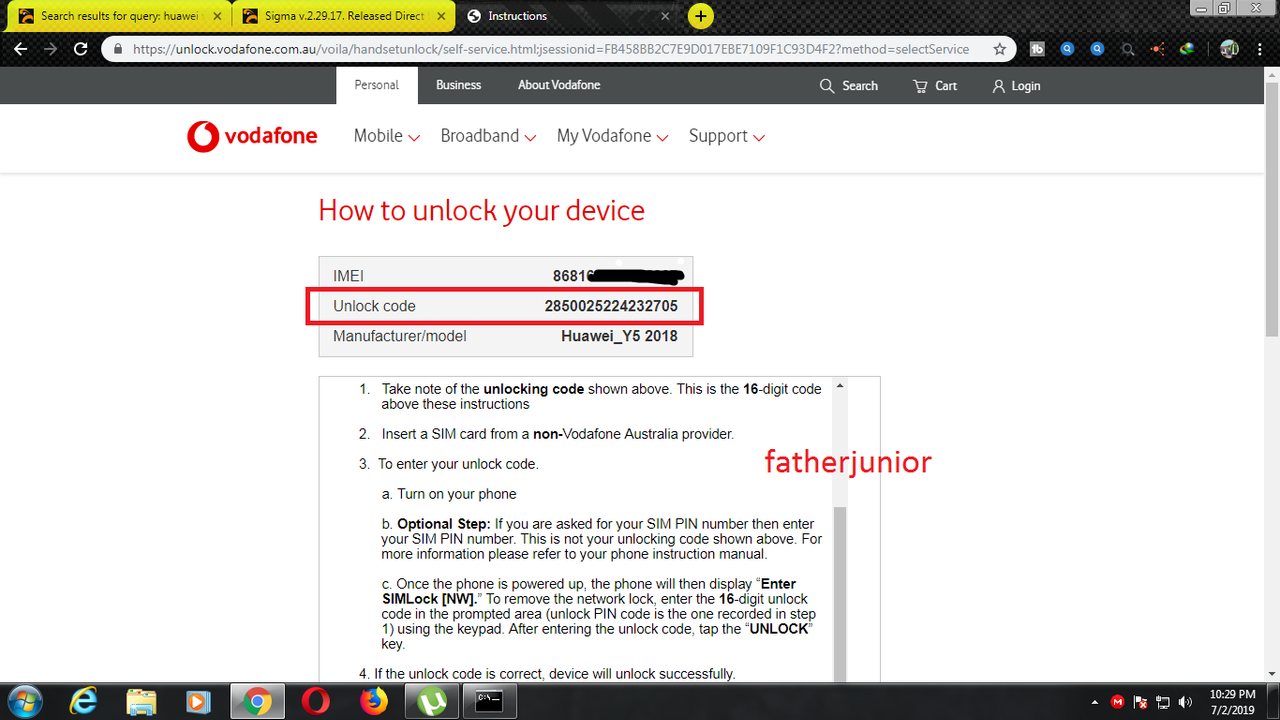
Task: Open the Chrome profile avatar
Action: tap(1230, 48)
